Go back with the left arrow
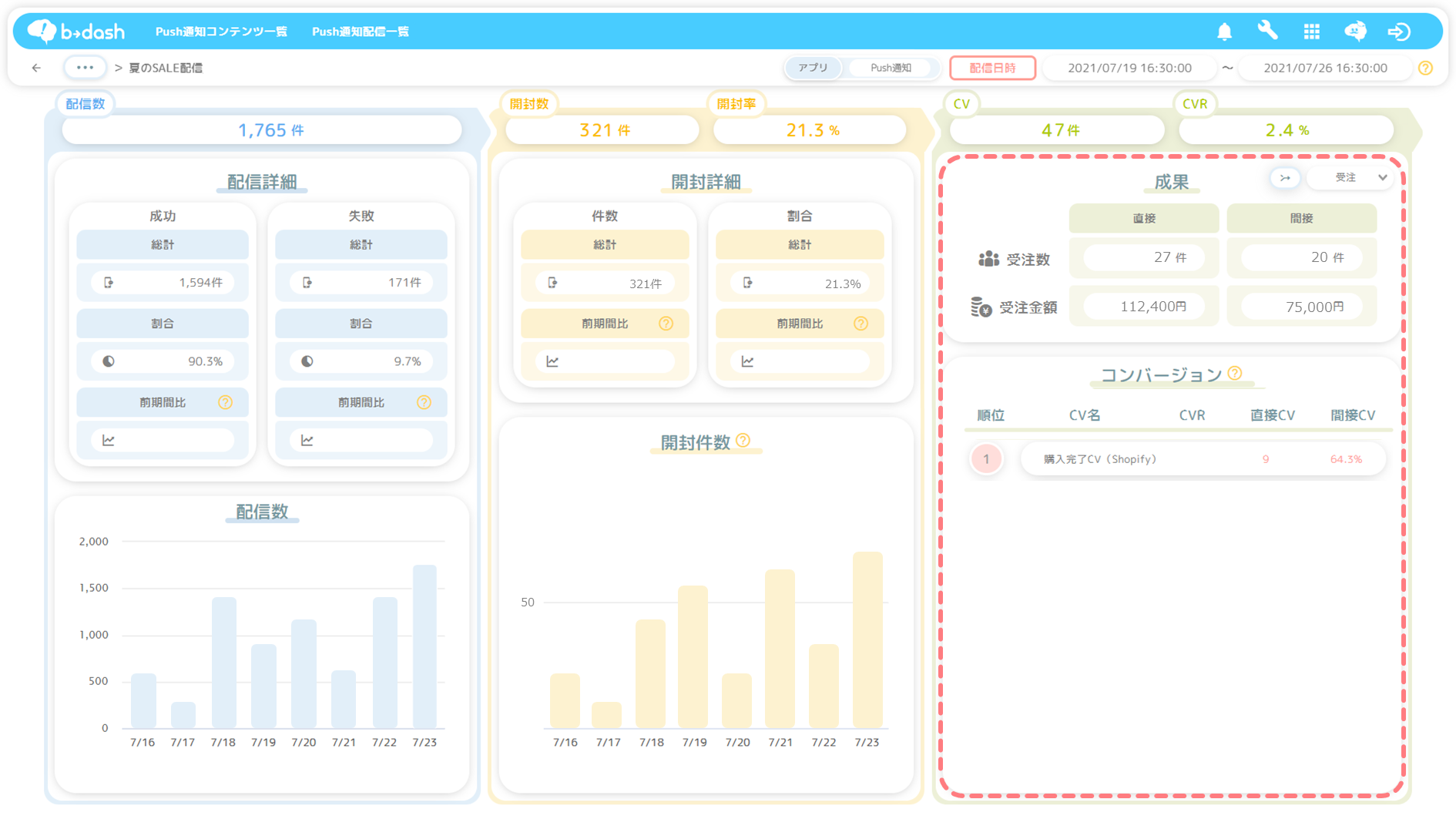 click(36, 68)
